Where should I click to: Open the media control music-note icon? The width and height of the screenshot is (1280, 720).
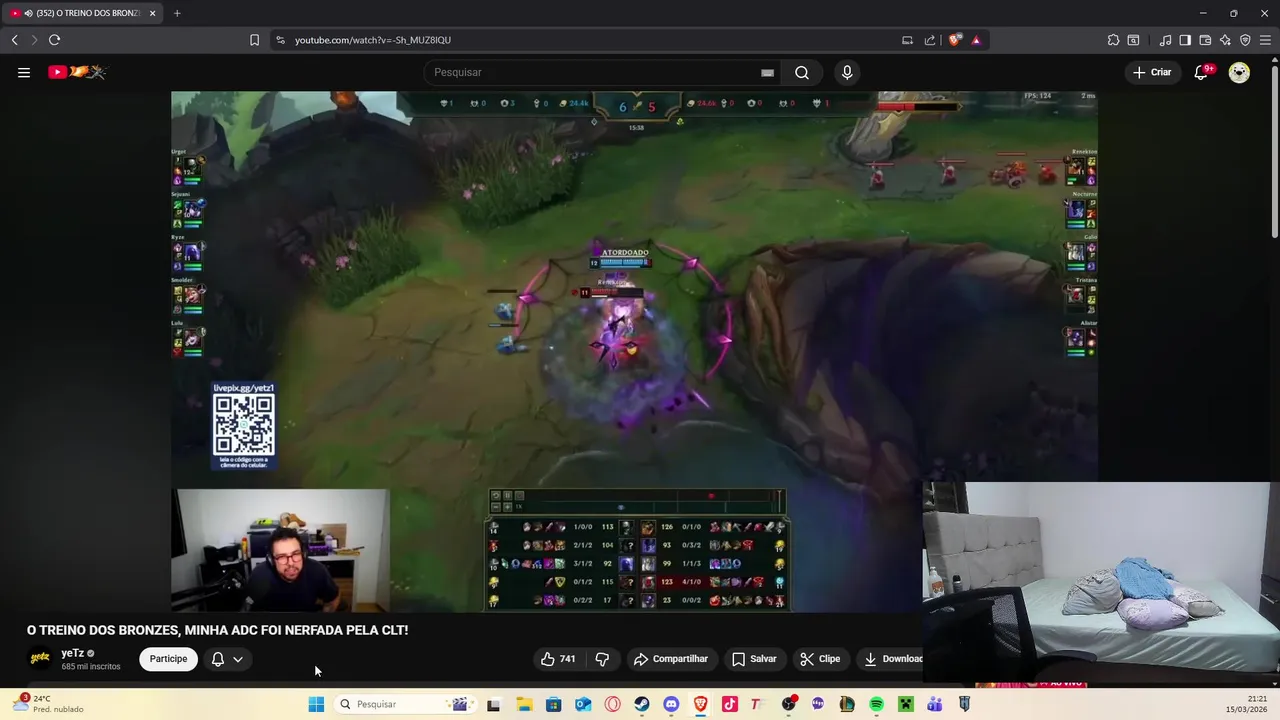(x=1165, y=40)
